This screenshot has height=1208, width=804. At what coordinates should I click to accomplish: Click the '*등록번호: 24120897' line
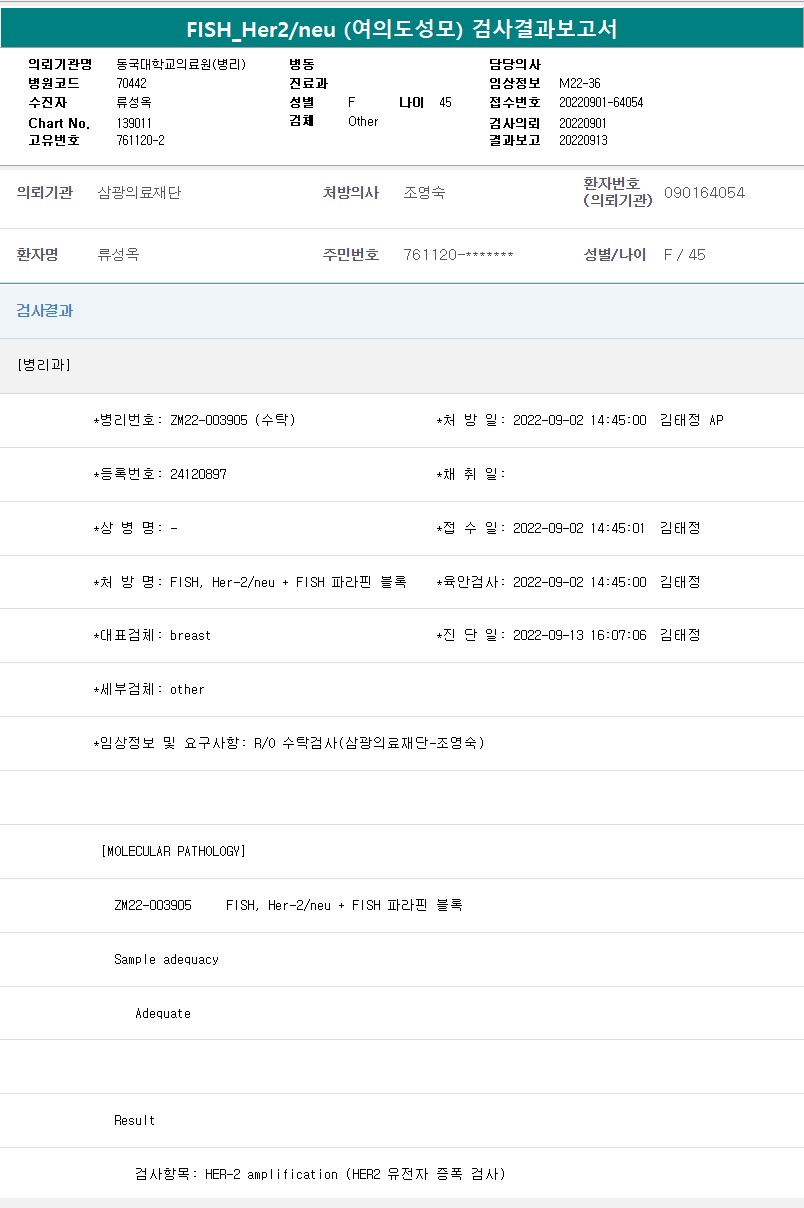[x=160, y=474]
